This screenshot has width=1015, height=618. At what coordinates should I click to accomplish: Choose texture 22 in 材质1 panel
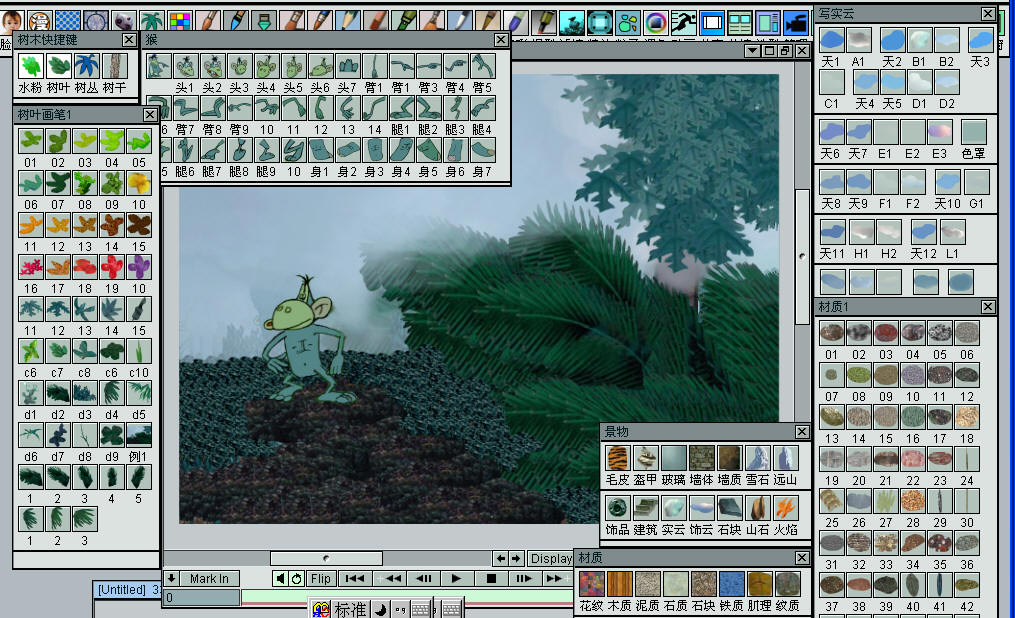click(x=913, y=459)
